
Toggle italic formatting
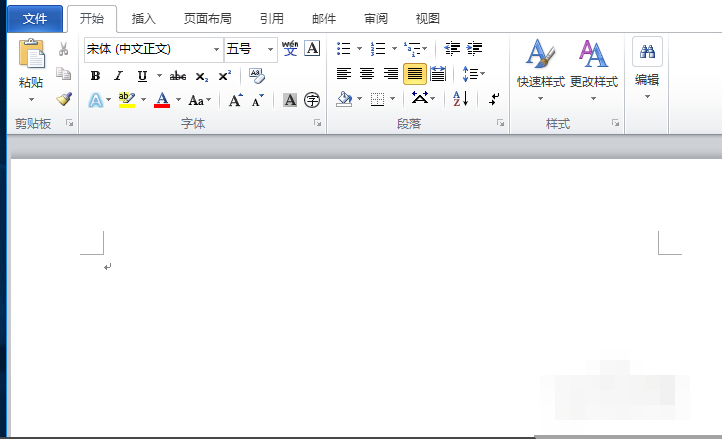click(118, 76)
